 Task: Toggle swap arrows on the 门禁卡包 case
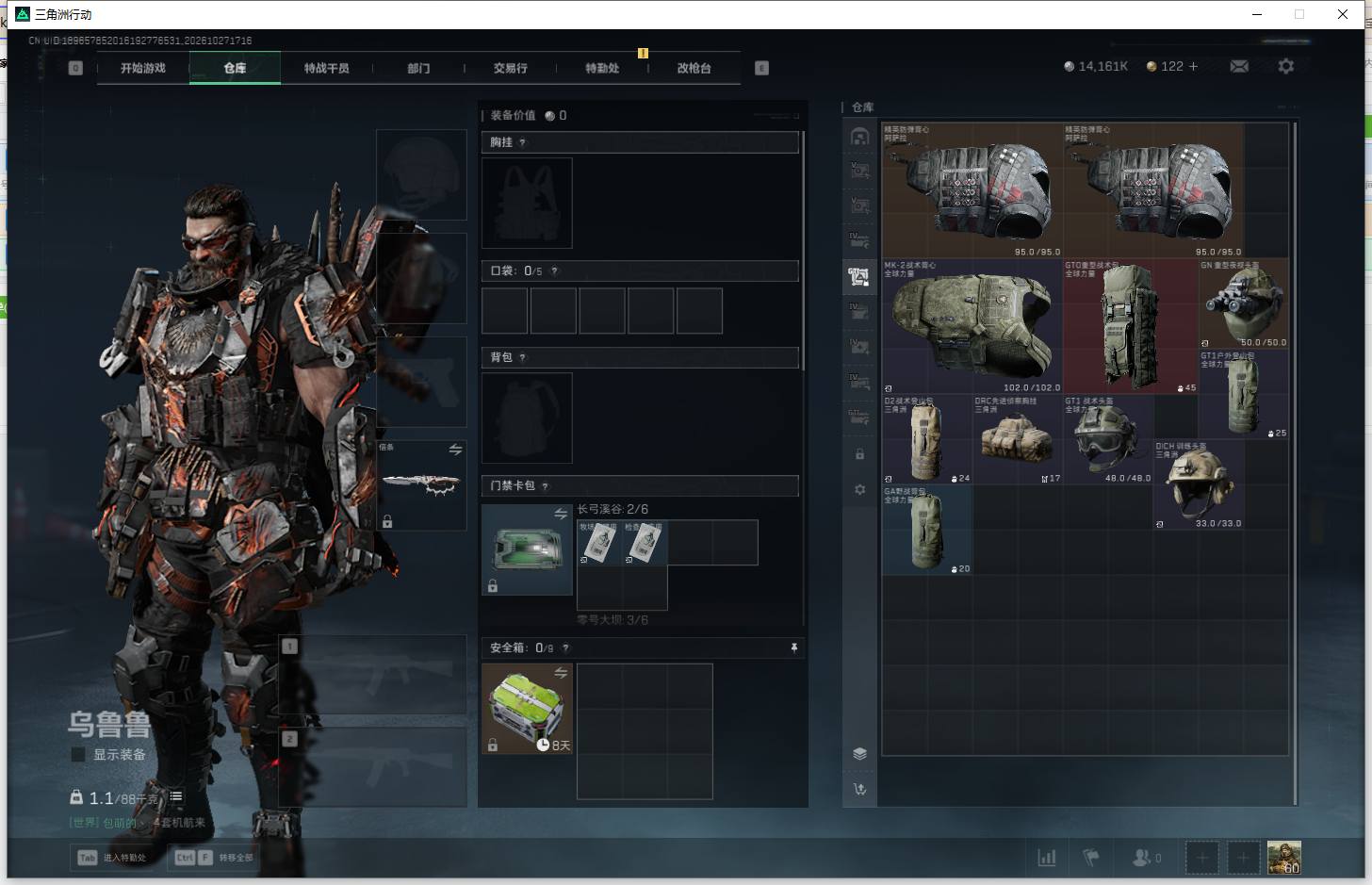coord(561,514)
